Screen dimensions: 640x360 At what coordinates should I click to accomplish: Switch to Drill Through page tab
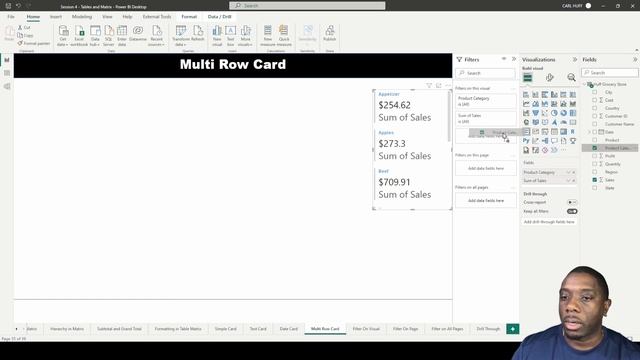pyautogui.click(x=488, y=329)
